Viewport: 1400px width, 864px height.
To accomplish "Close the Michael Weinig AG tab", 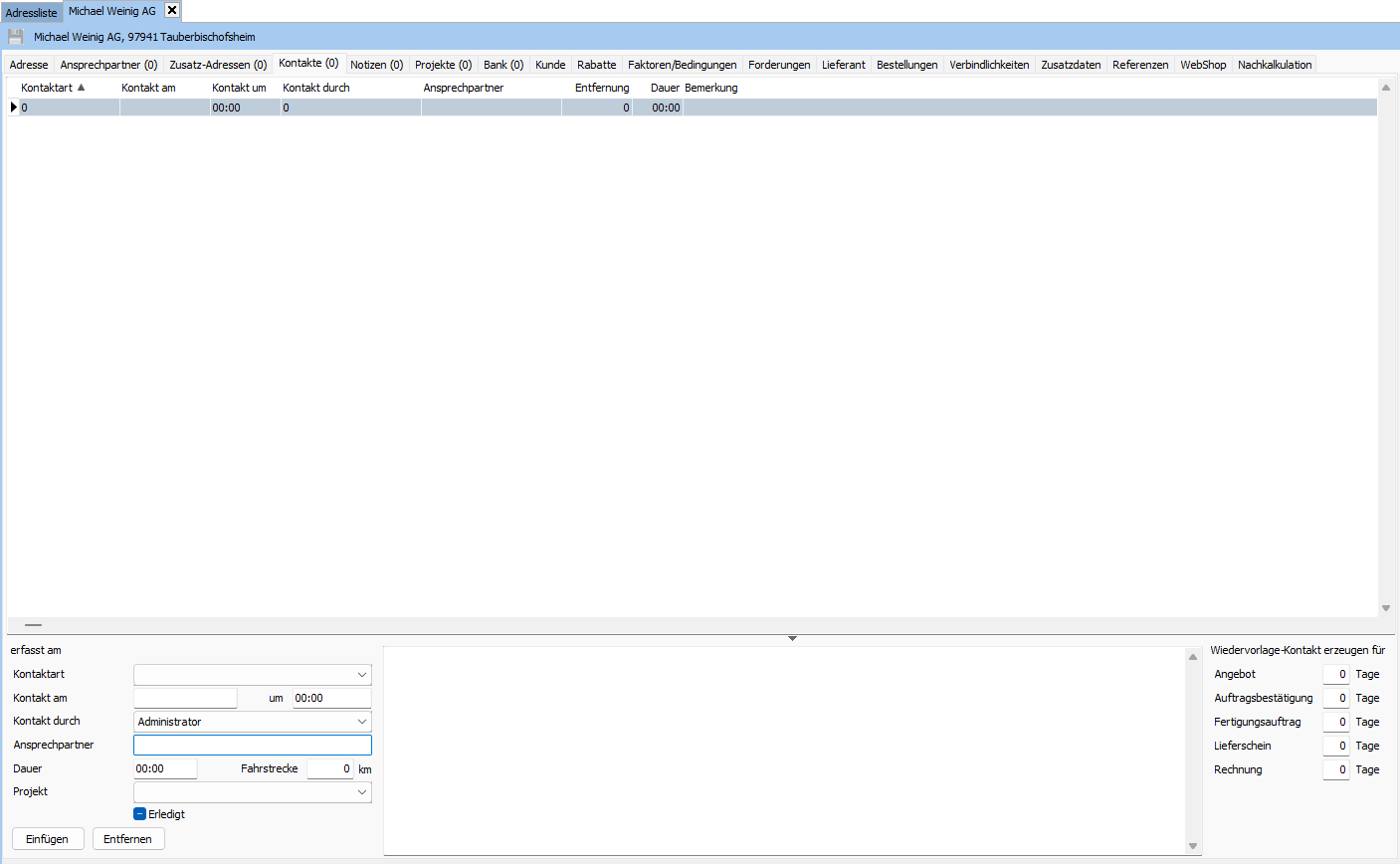I will click(x=171, y=11).
